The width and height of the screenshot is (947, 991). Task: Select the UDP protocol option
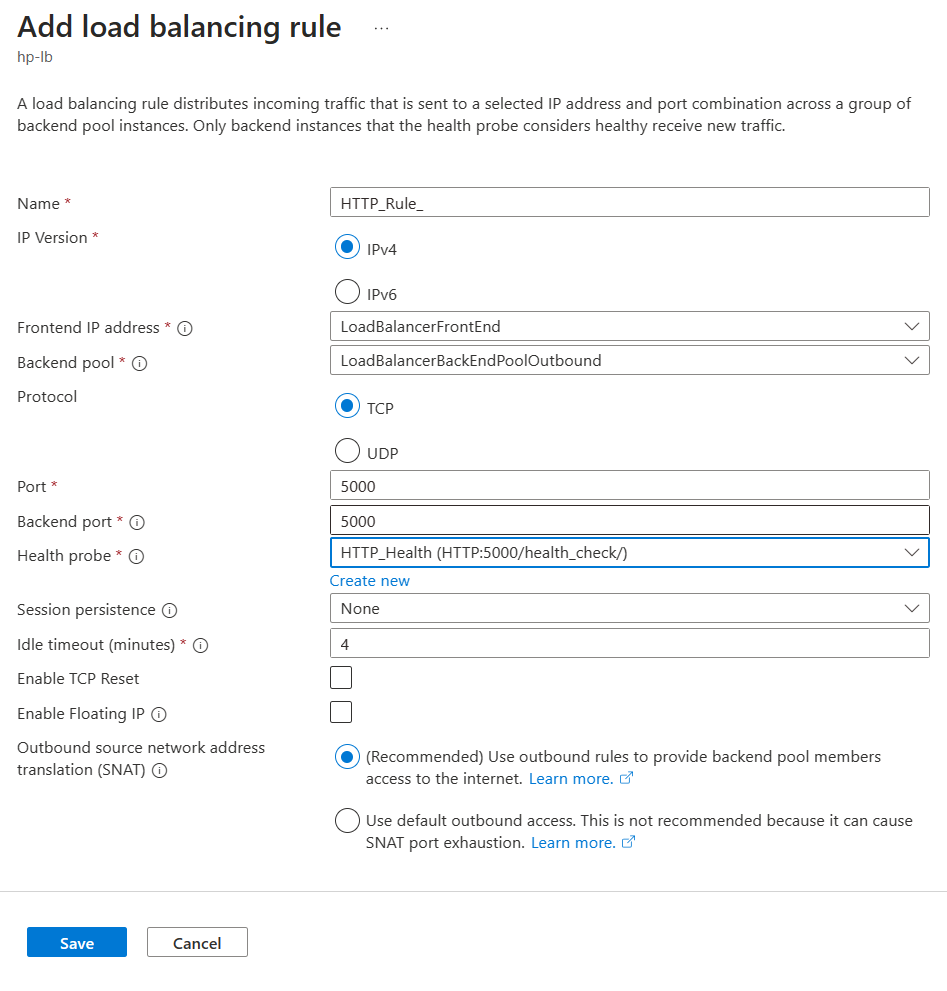point(347,450)
